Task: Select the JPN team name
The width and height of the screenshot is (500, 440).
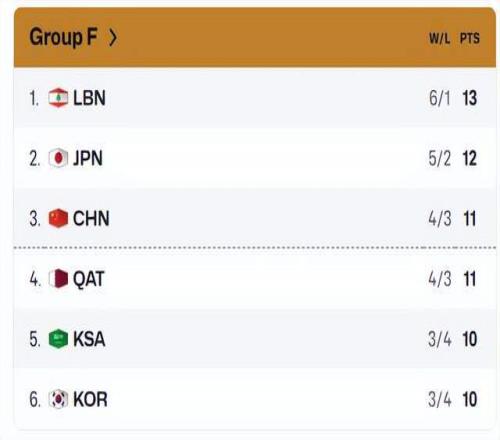Action: click(x=88, y=158)
